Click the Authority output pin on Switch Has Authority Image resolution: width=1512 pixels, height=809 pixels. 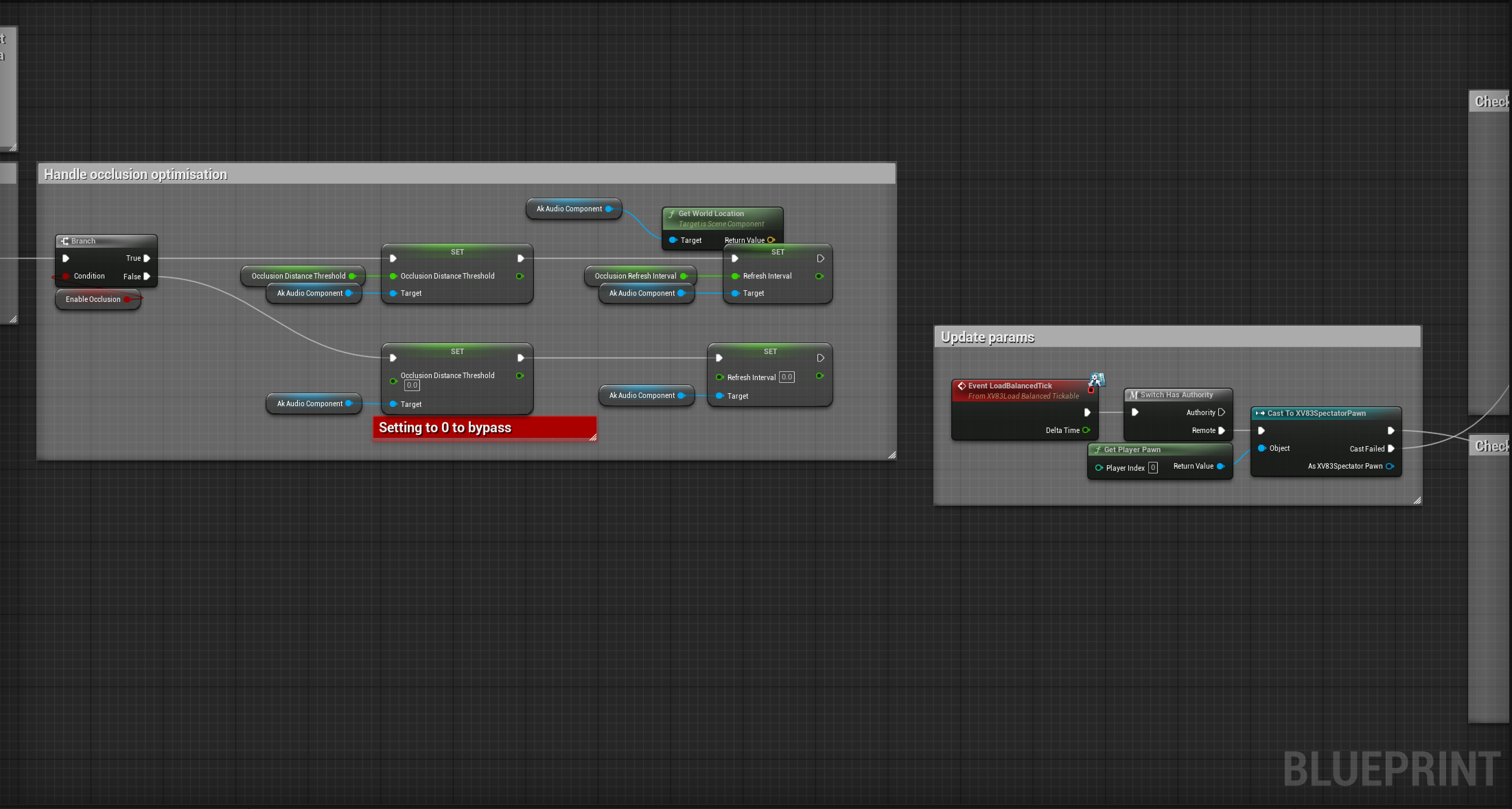click(x=1222, y=412)
